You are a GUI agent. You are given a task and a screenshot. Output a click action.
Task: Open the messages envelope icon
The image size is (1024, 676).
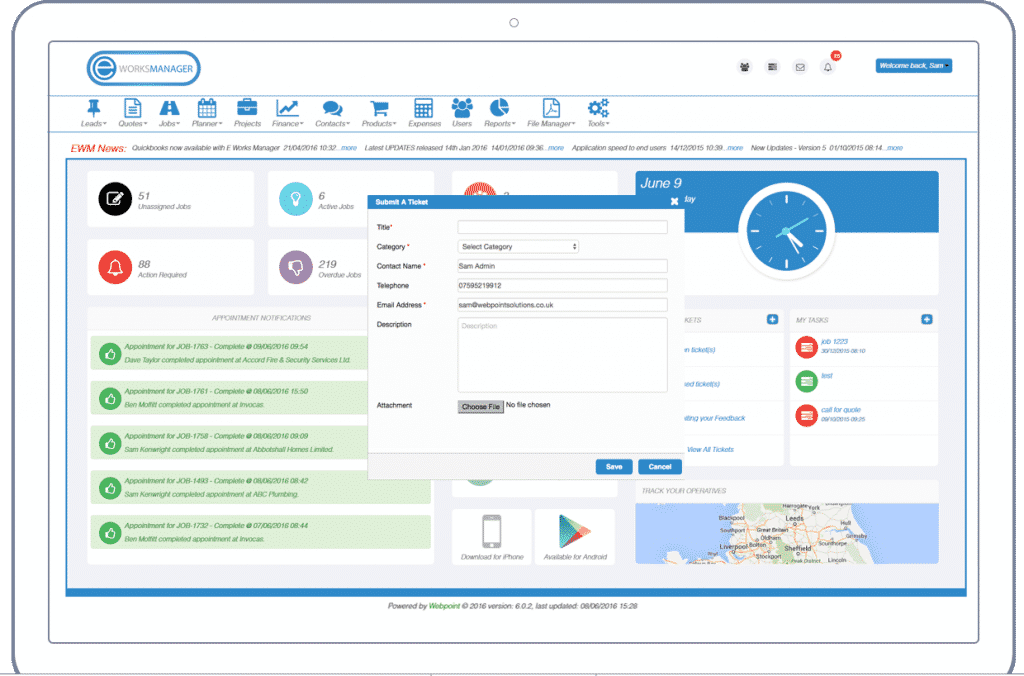pyautogui.click(x=799, y=66)
